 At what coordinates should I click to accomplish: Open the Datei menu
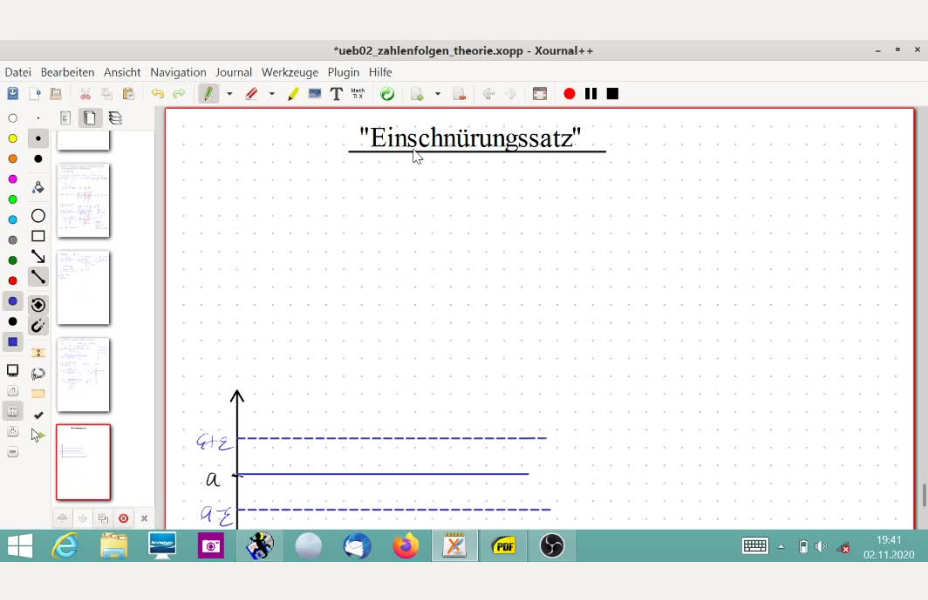tap(18, 72)
